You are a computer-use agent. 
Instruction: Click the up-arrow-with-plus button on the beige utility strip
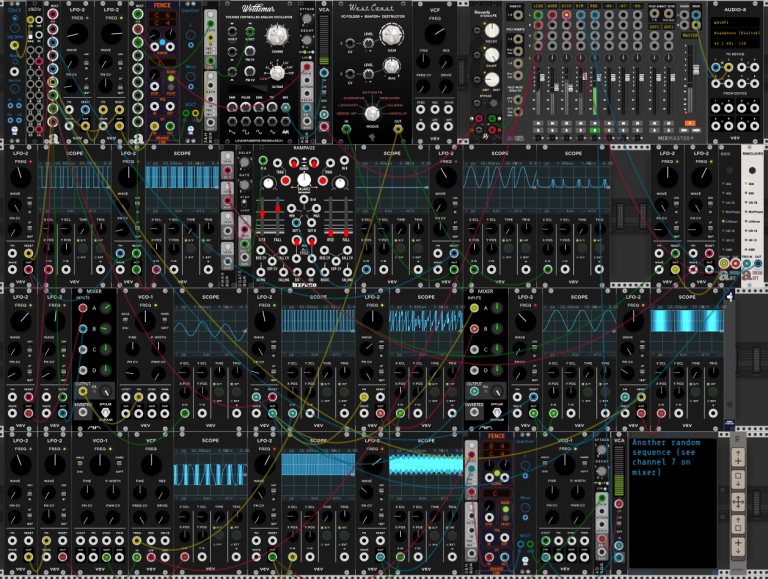(x=738, y=458)
